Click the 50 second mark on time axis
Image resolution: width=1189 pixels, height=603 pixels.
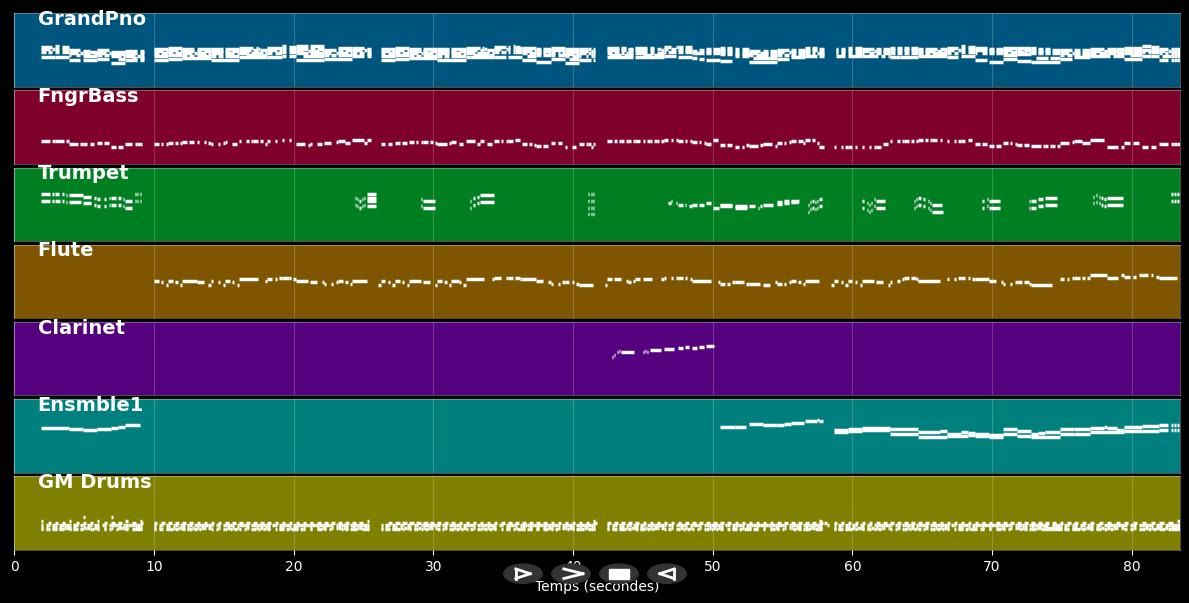[713, 567]
